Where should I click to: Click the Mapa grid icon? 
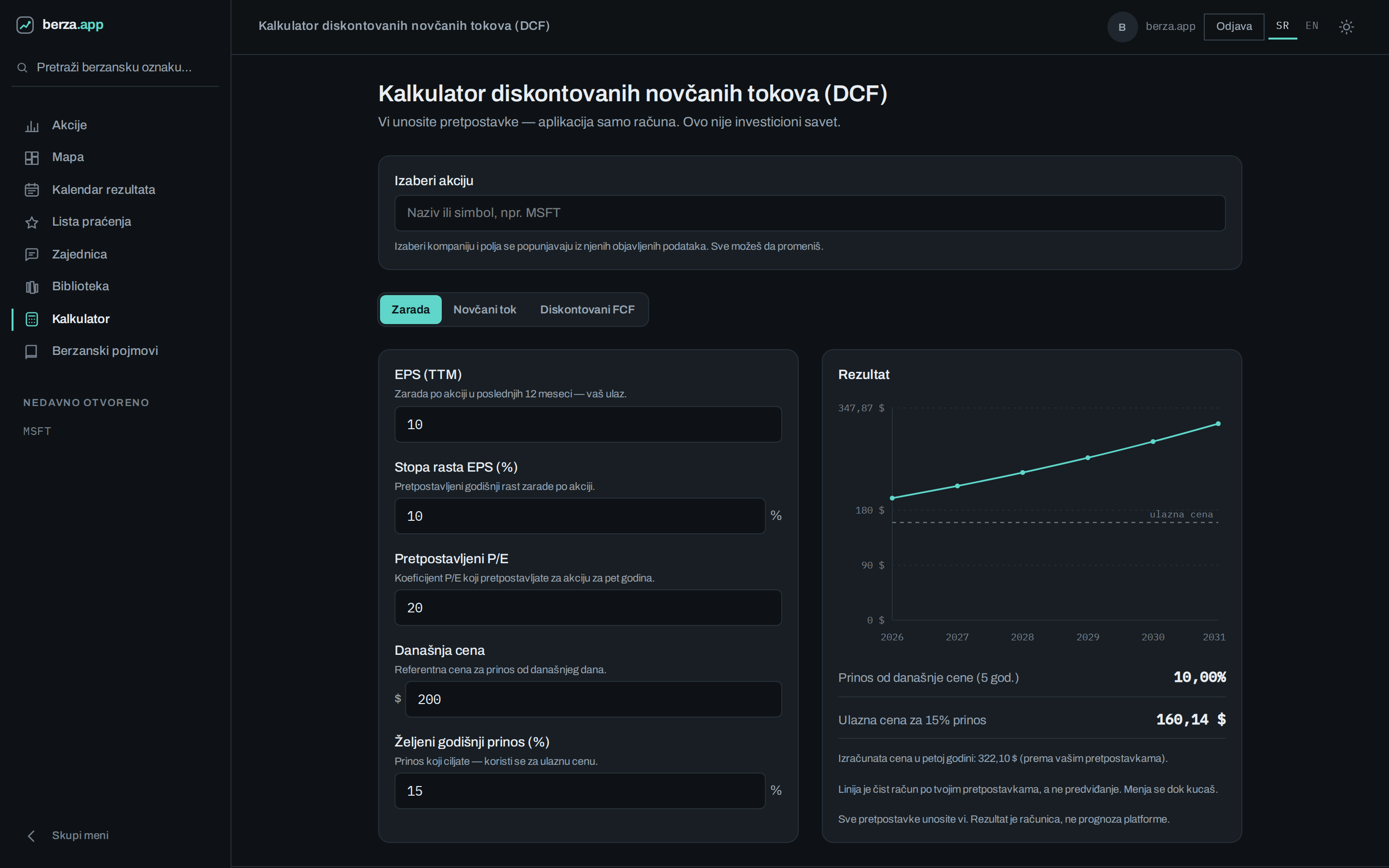(31, 158)
